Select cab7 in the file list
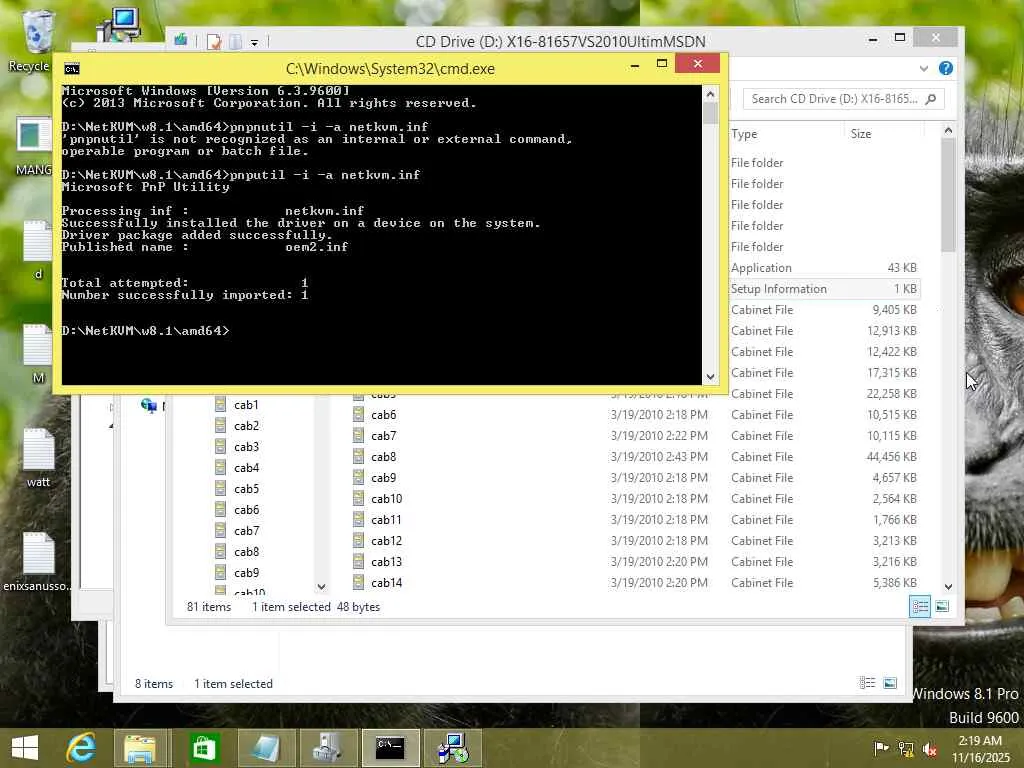Viewport: 1024px width, 768px height. coord(383,436)
